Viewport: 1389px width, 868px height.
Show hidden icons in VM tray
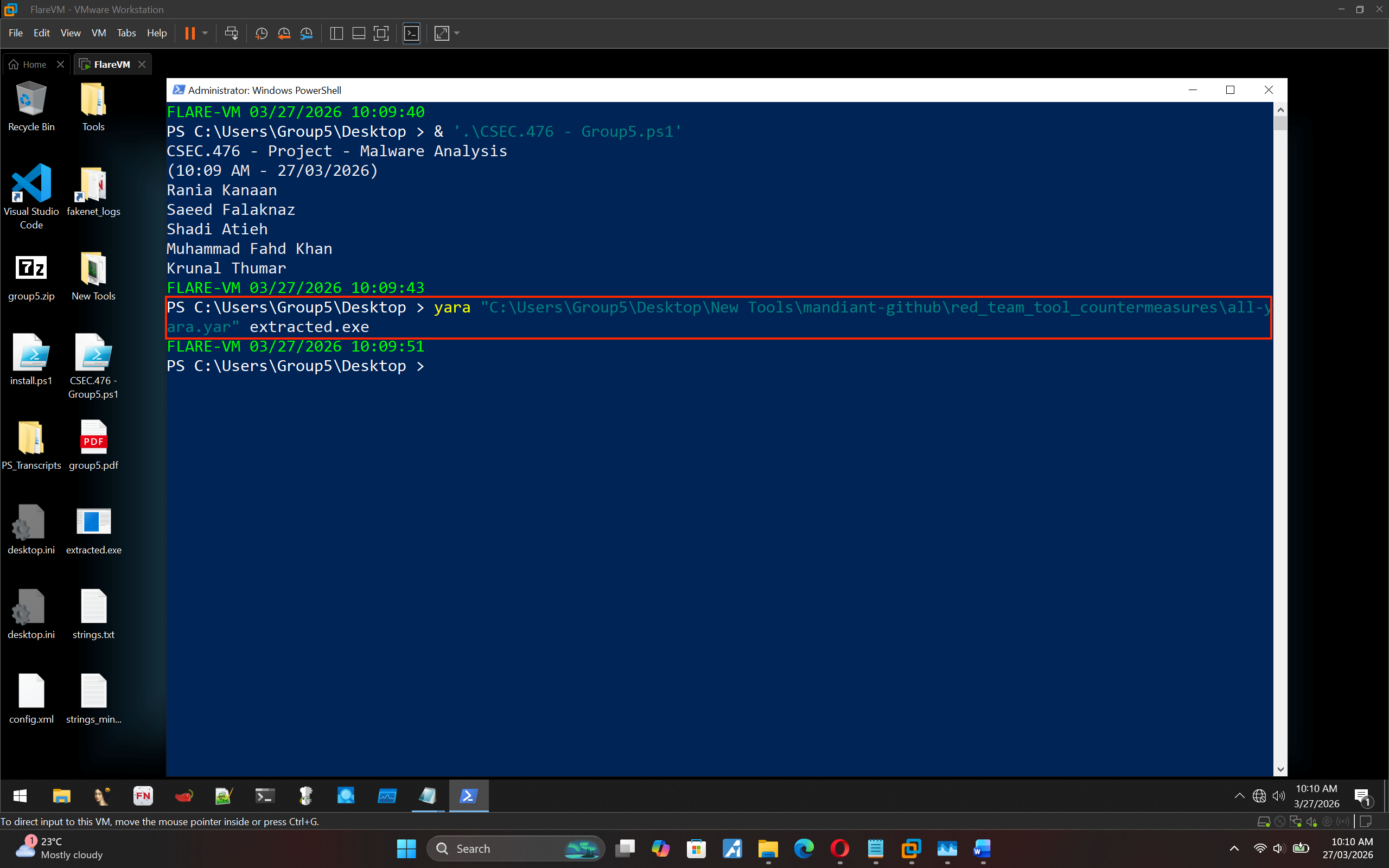(1239, 796)
